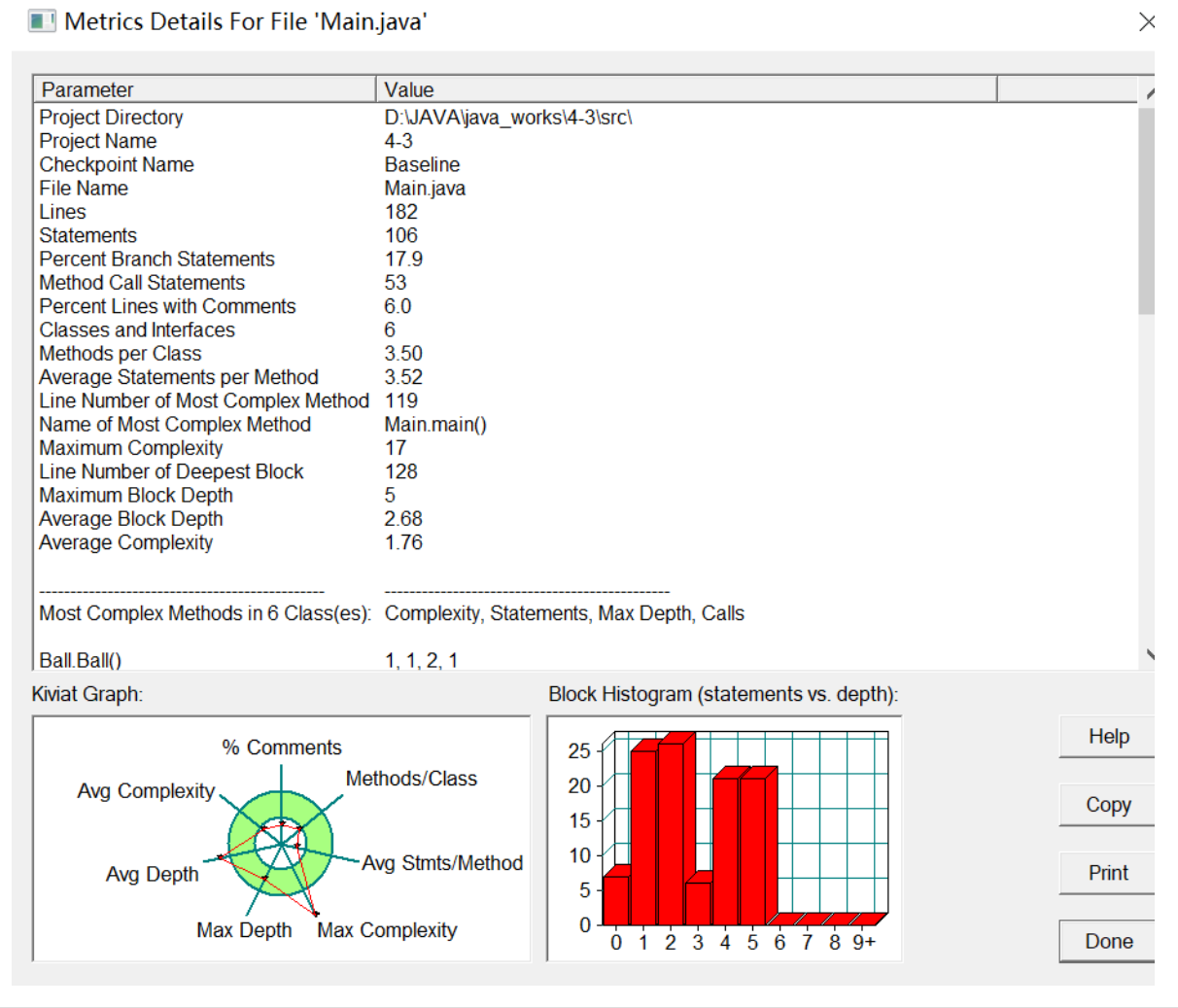Click the Methods/Class axis label
The height and width of the screenshot is (1008, 1178).
pyautogui.click(x=411, y=779)
